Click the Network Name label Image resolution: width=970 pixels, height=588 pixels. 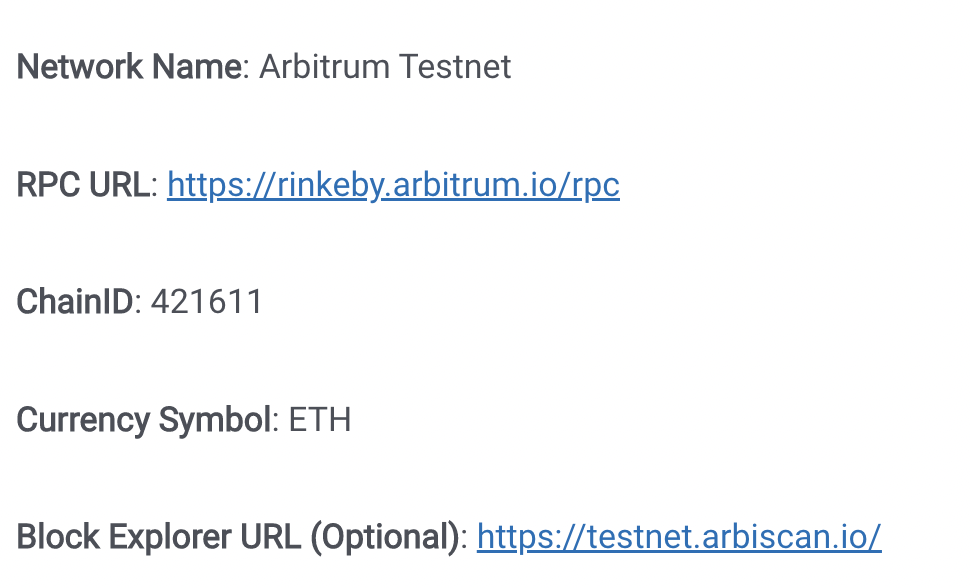point(129,67)
